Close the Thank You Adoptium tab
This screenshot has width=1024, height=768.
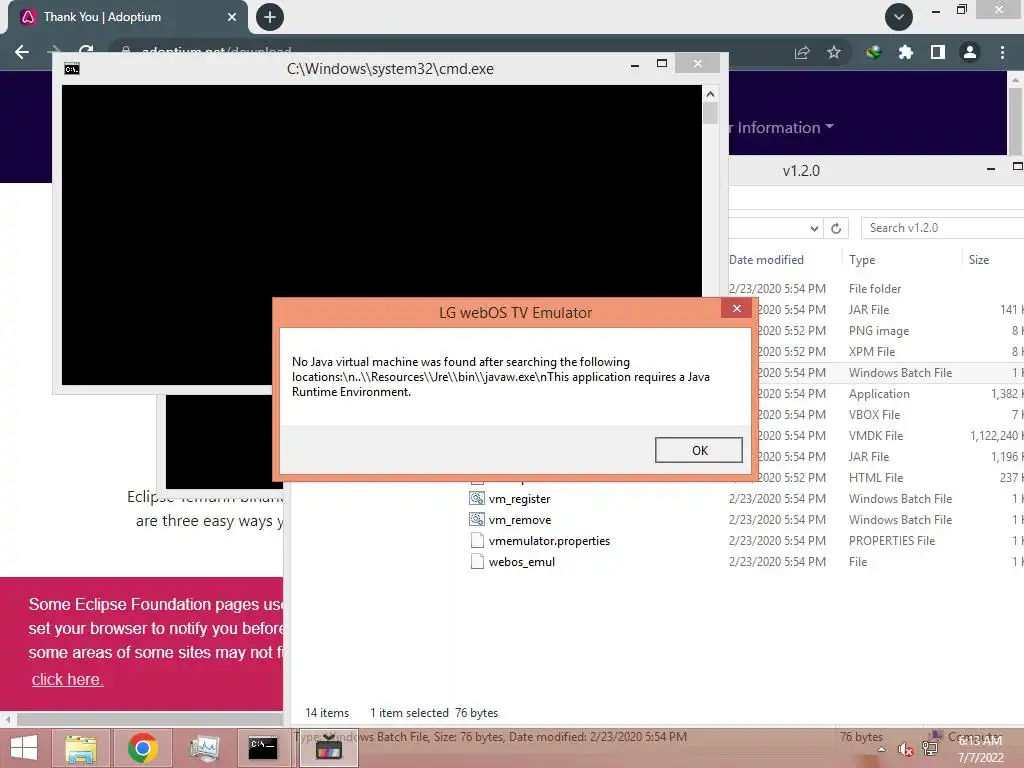(x=231, y=17)
